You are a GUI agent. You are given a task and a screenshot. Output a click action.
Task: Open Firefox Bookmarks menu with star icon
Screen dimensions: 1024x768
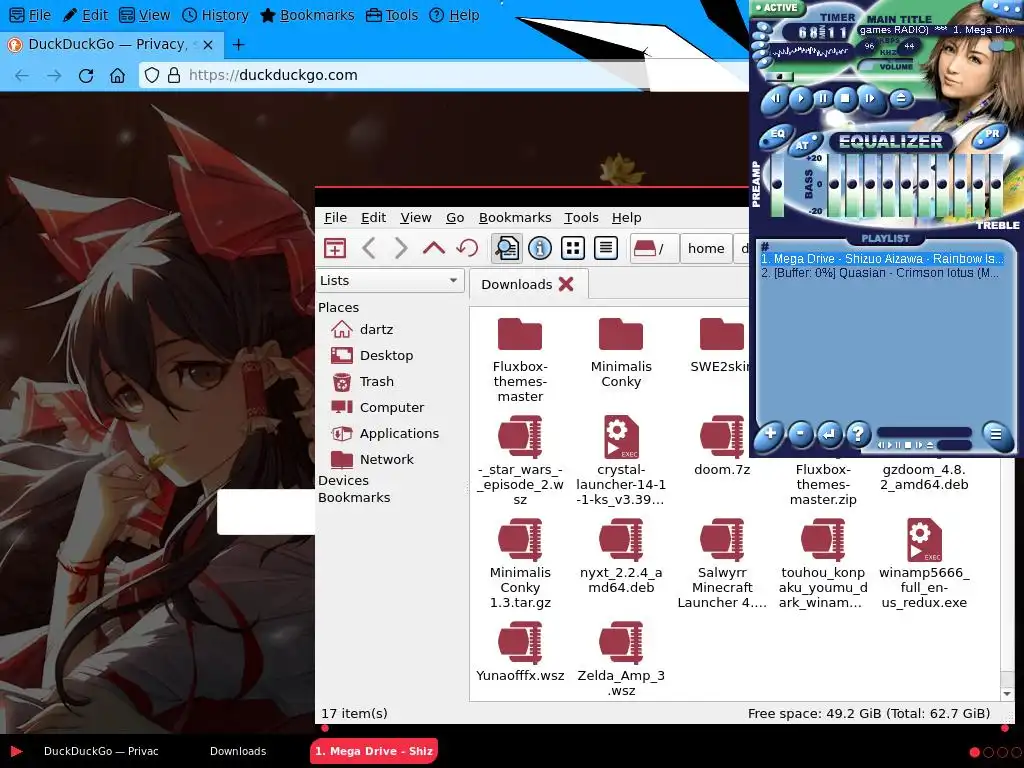pos(307,15)
